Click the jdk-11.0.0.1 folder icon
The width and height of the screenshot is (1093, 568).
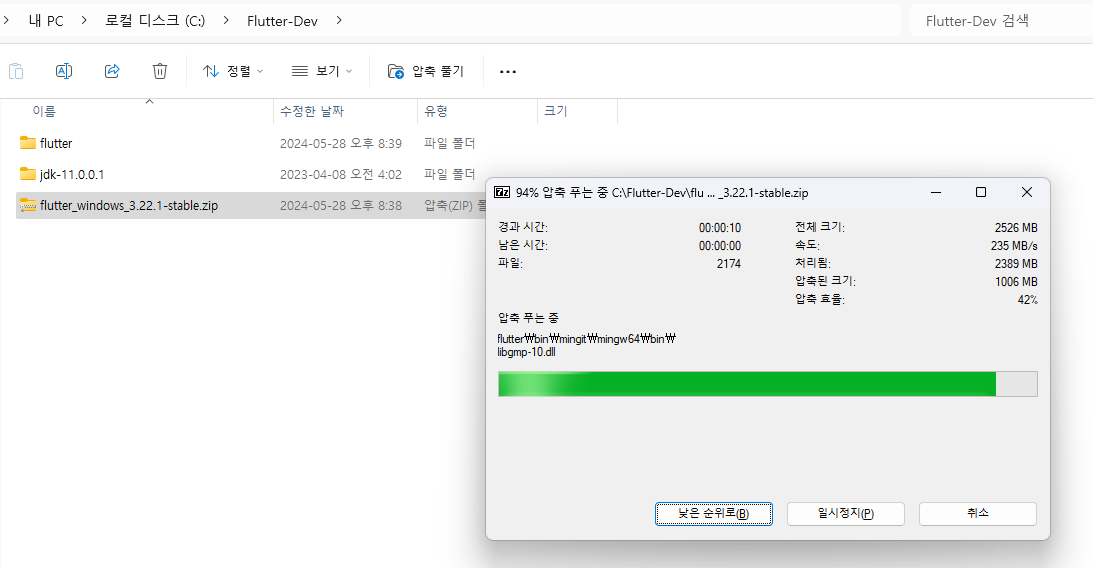(x=28, y=174)
